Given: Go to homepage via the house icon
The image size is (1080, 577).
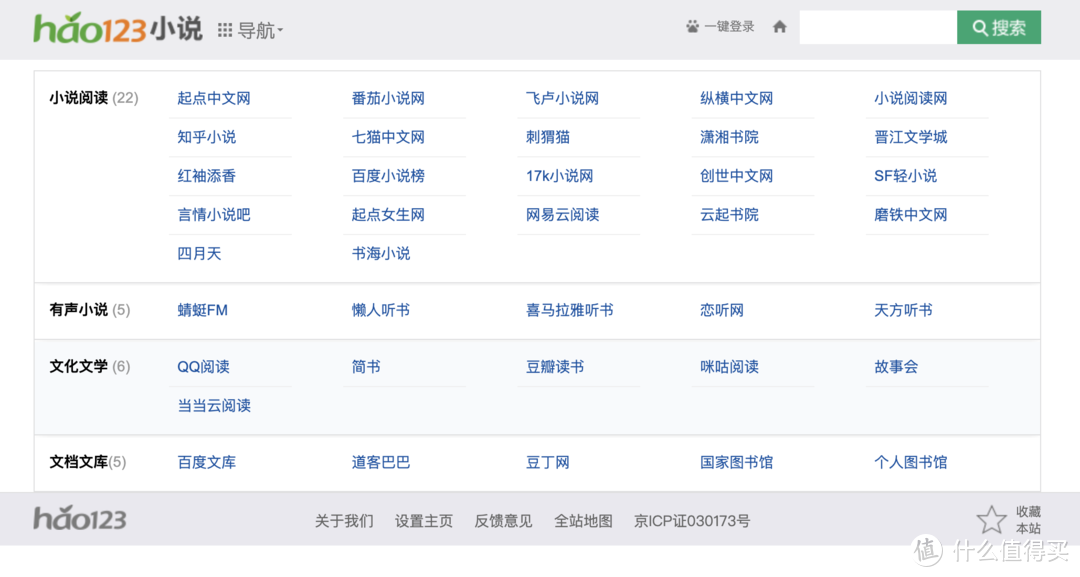Looking at the screenshot, I should pos(780,27).
